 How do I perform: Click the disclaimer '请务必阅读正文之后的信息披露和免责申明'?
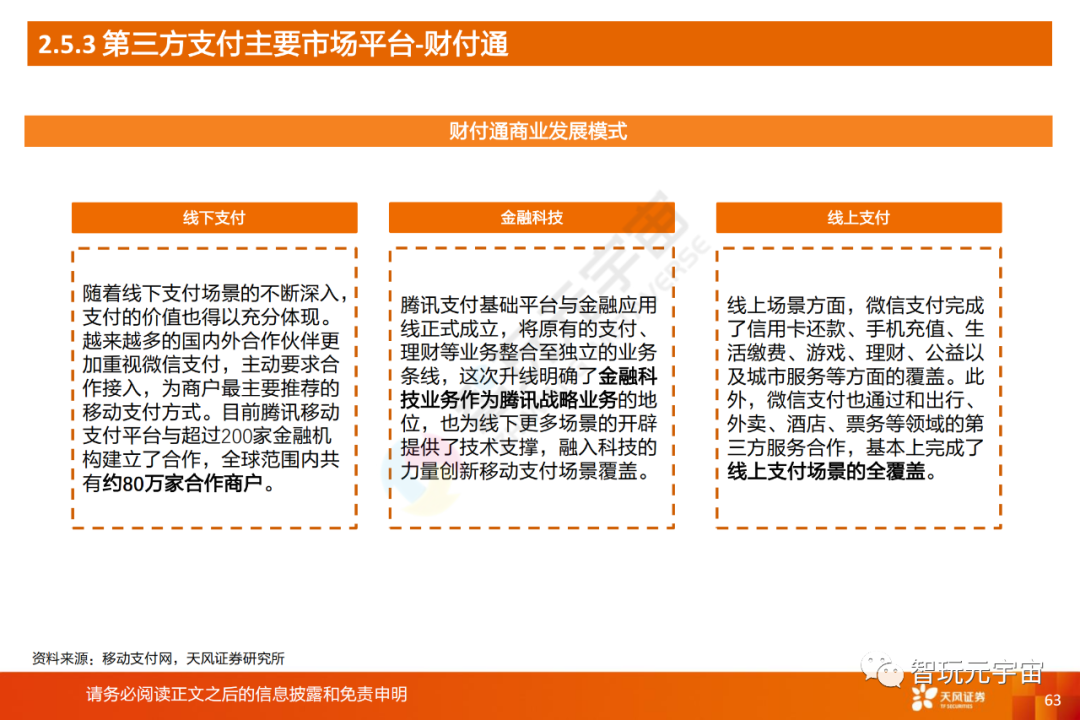pos(247,694)
